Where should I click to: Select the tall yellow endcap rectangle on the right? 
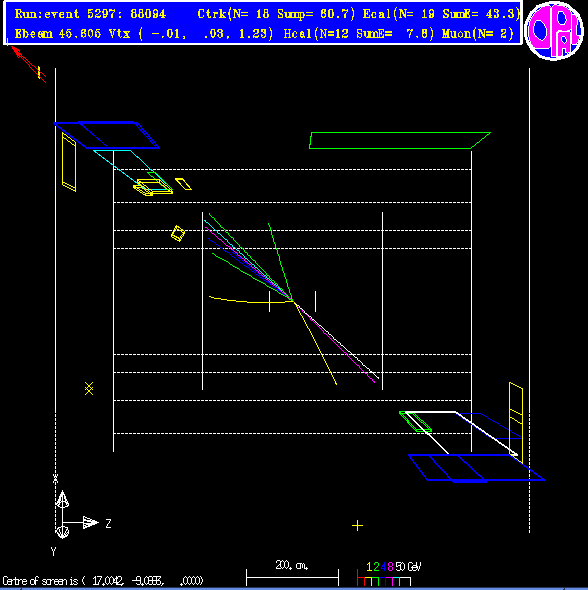point(516,419)
